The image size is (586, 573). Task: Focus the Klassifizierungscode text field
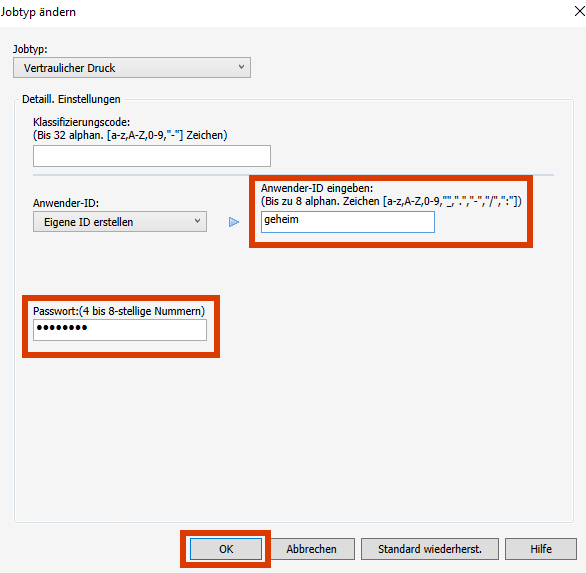pyautogui.click(x=152, y=156)
